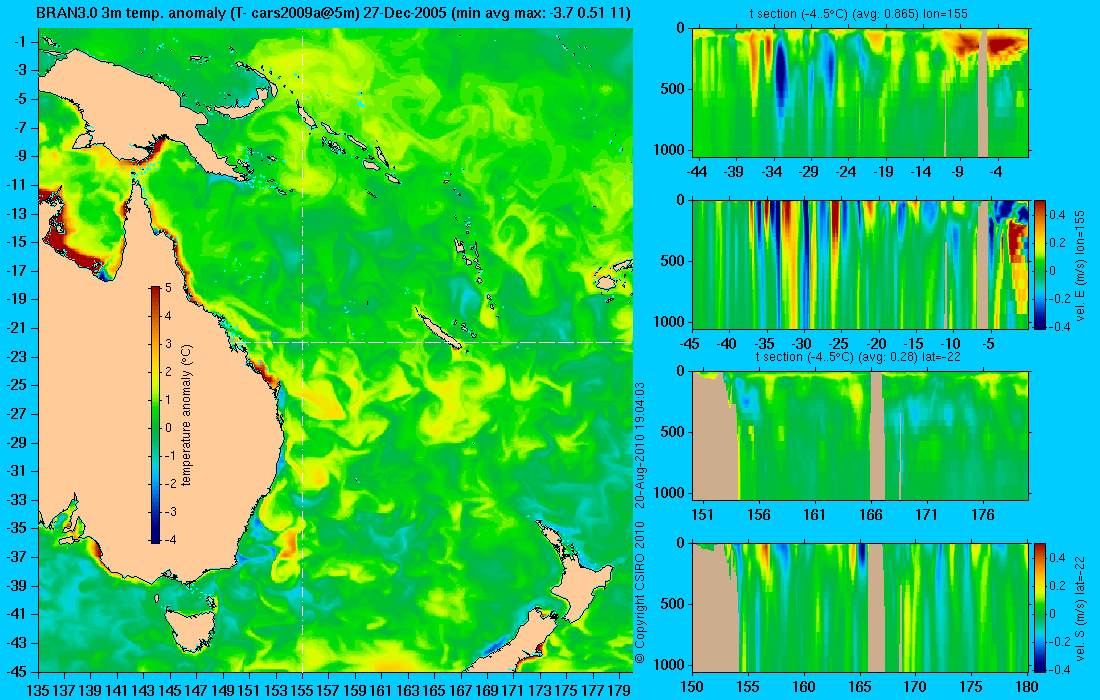Click the 'temperature anomaly (°C)' colorbar label

(x=187, y=415)
